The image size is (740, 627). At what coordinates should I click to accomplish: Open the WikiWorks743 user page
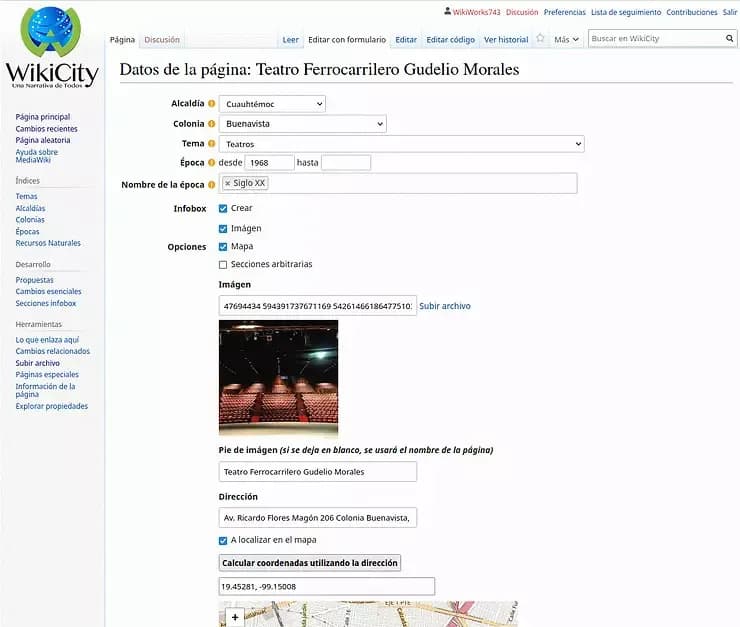tap(476, 12)
